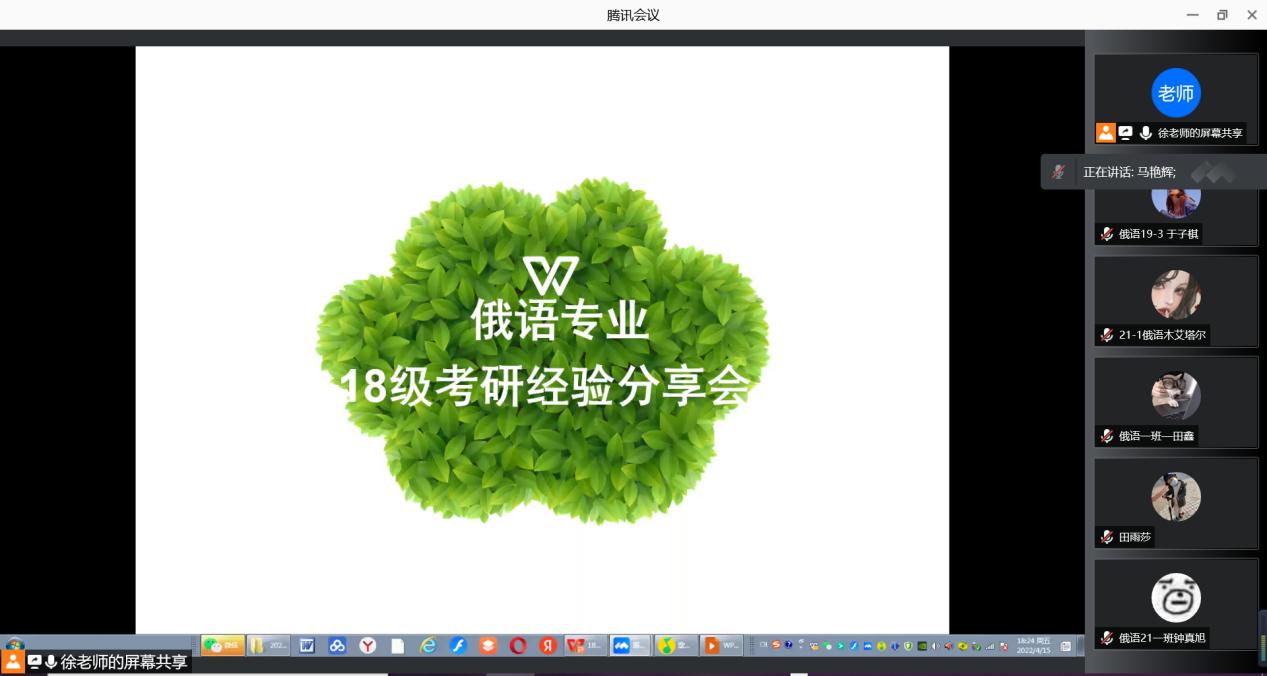Click the microphone icon on teacher's video tile
This screenshot has width=1267, height=676.
click(x=1145, y=133)
